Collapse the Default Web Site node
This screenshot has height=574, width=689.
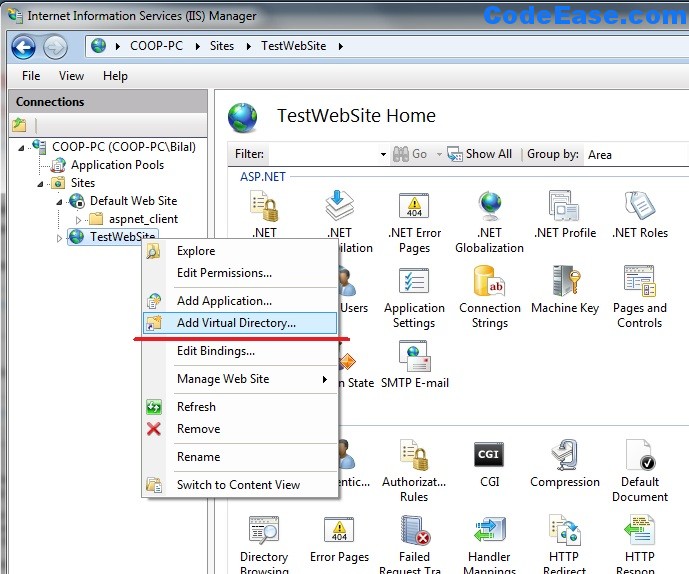[59, 202]
